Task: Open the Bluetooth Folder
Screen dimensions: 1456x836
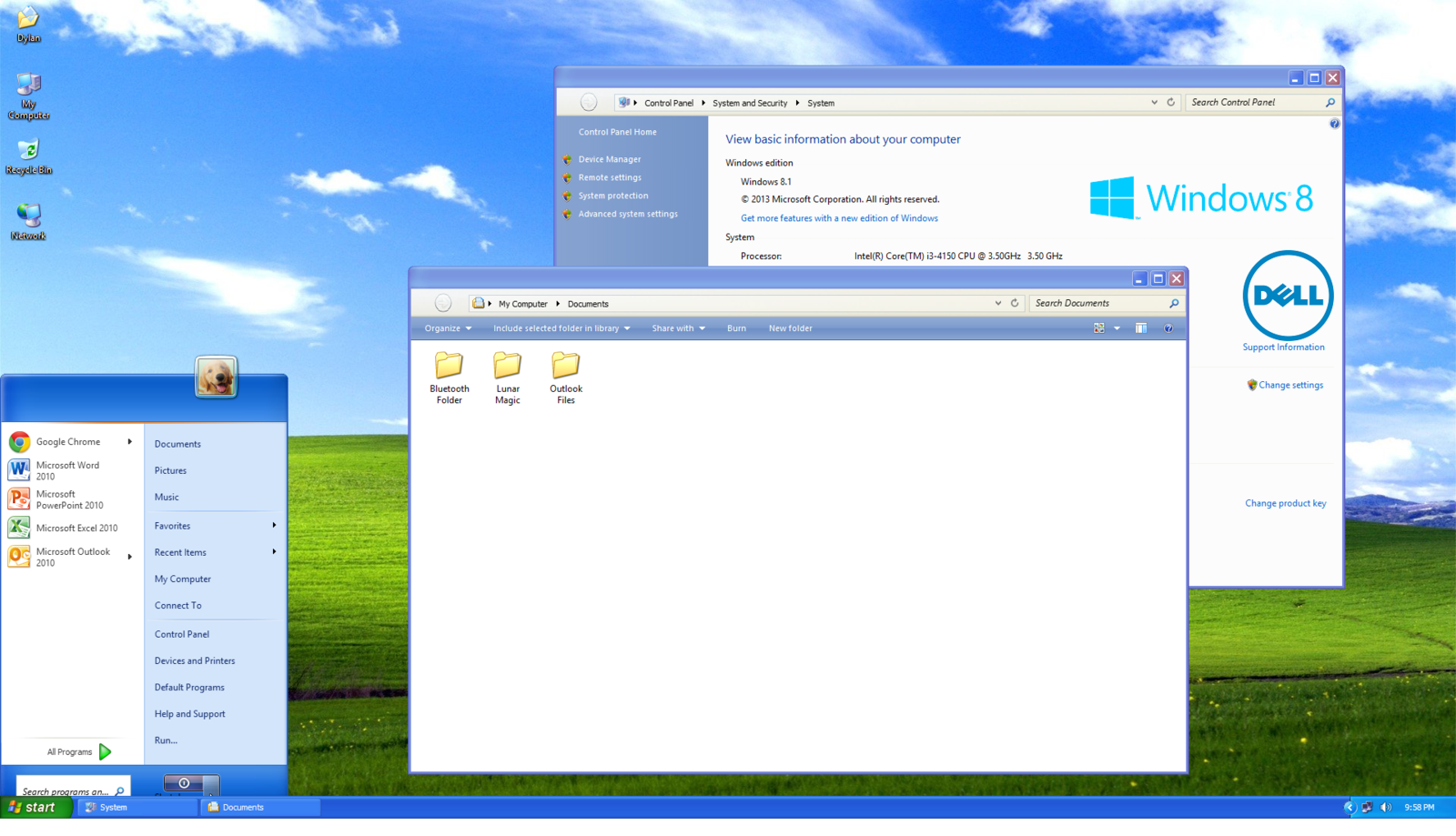Action: pos(450,378)
